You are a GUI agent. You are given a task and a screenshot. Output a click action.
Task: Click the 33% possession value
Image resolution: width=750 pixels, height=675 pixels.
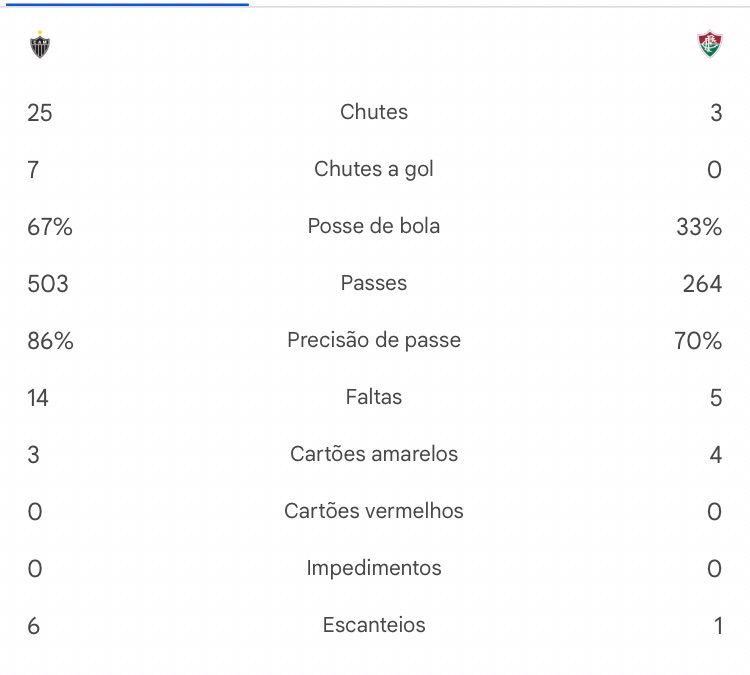pos(699,227)
